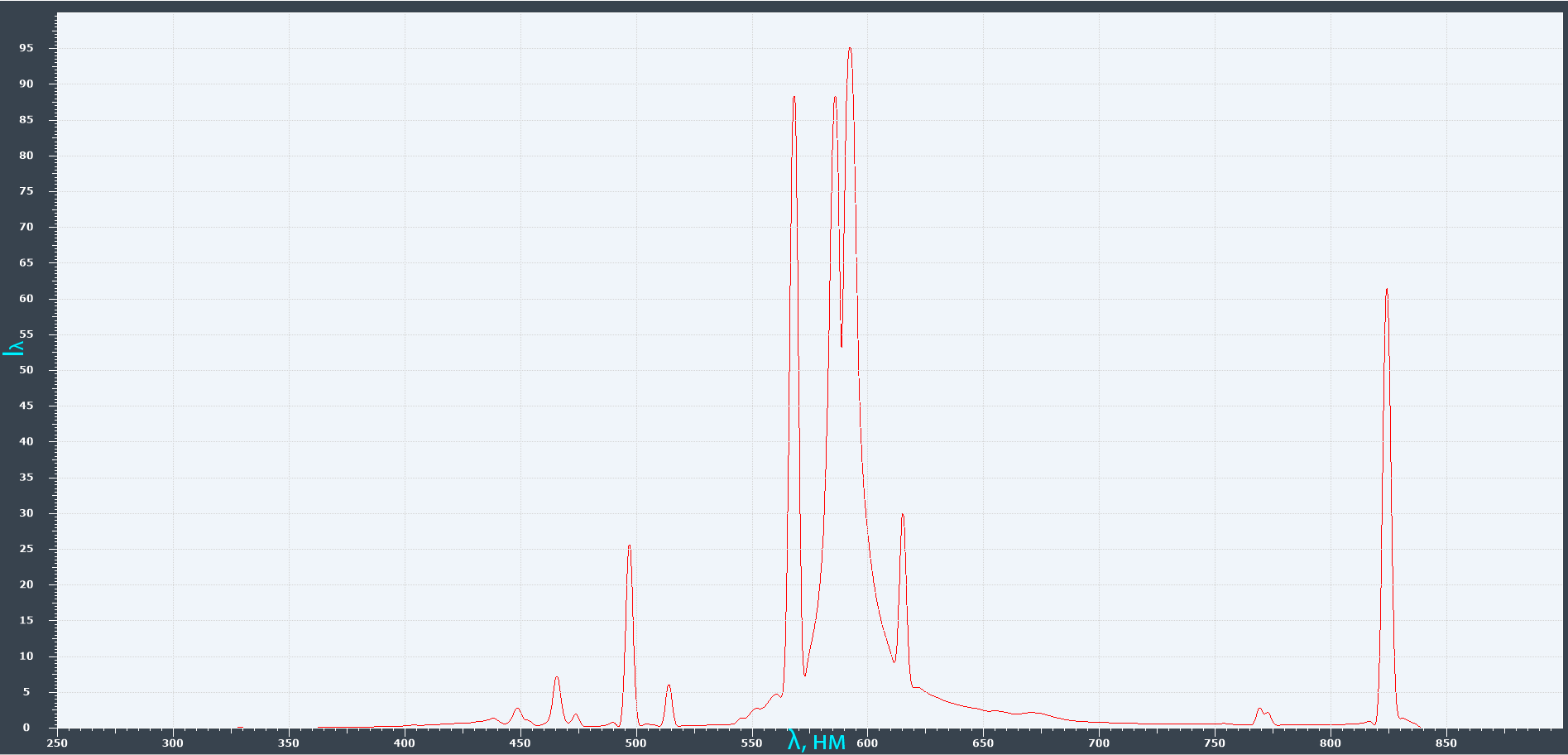Click the tallest peak top near 592 nm
The height and width of the screenshot is (755, 1568).
coord(850,49)
